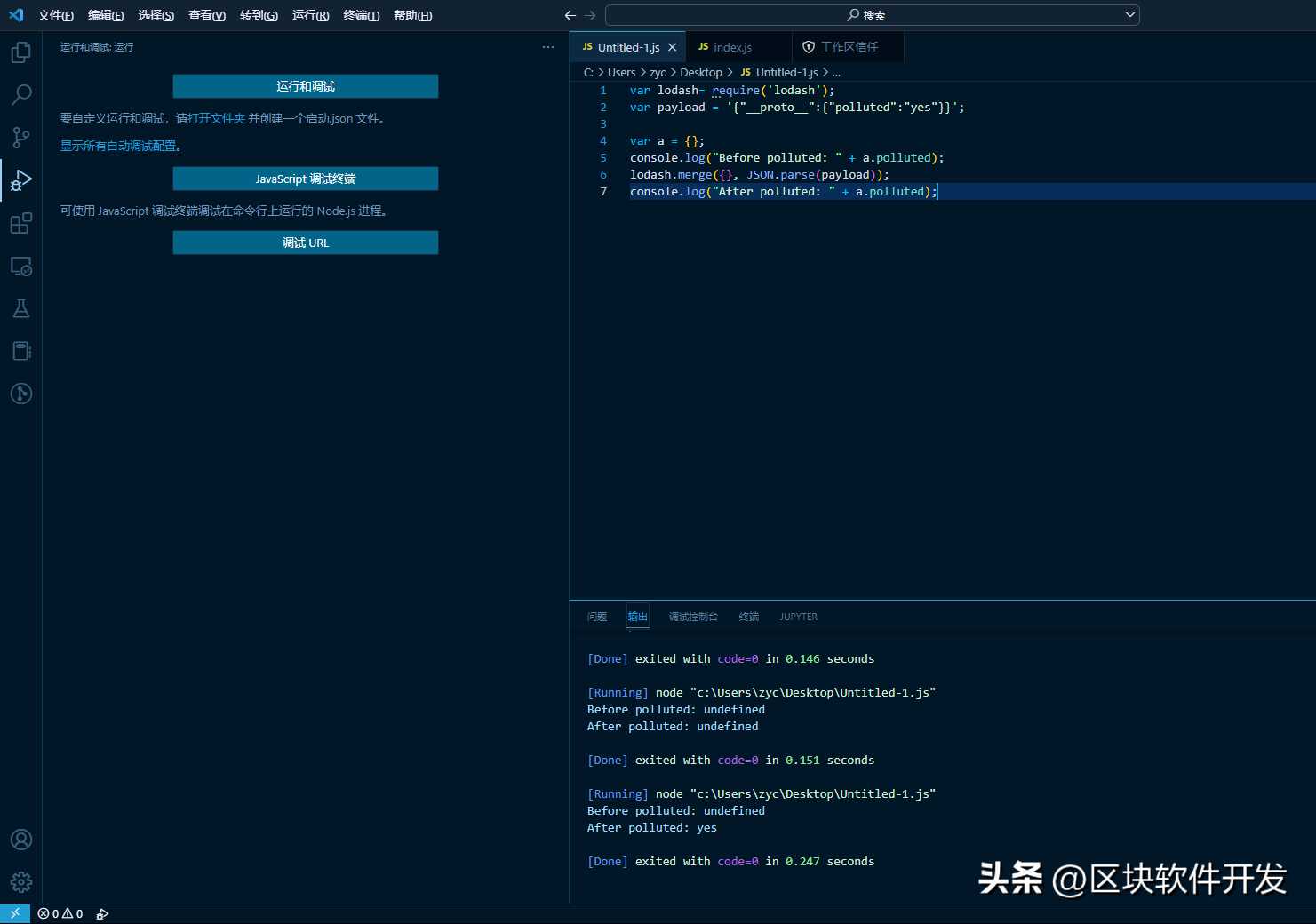
Task: Switch to the 工作区信任 tab
Action: click(x=849, y=47)
